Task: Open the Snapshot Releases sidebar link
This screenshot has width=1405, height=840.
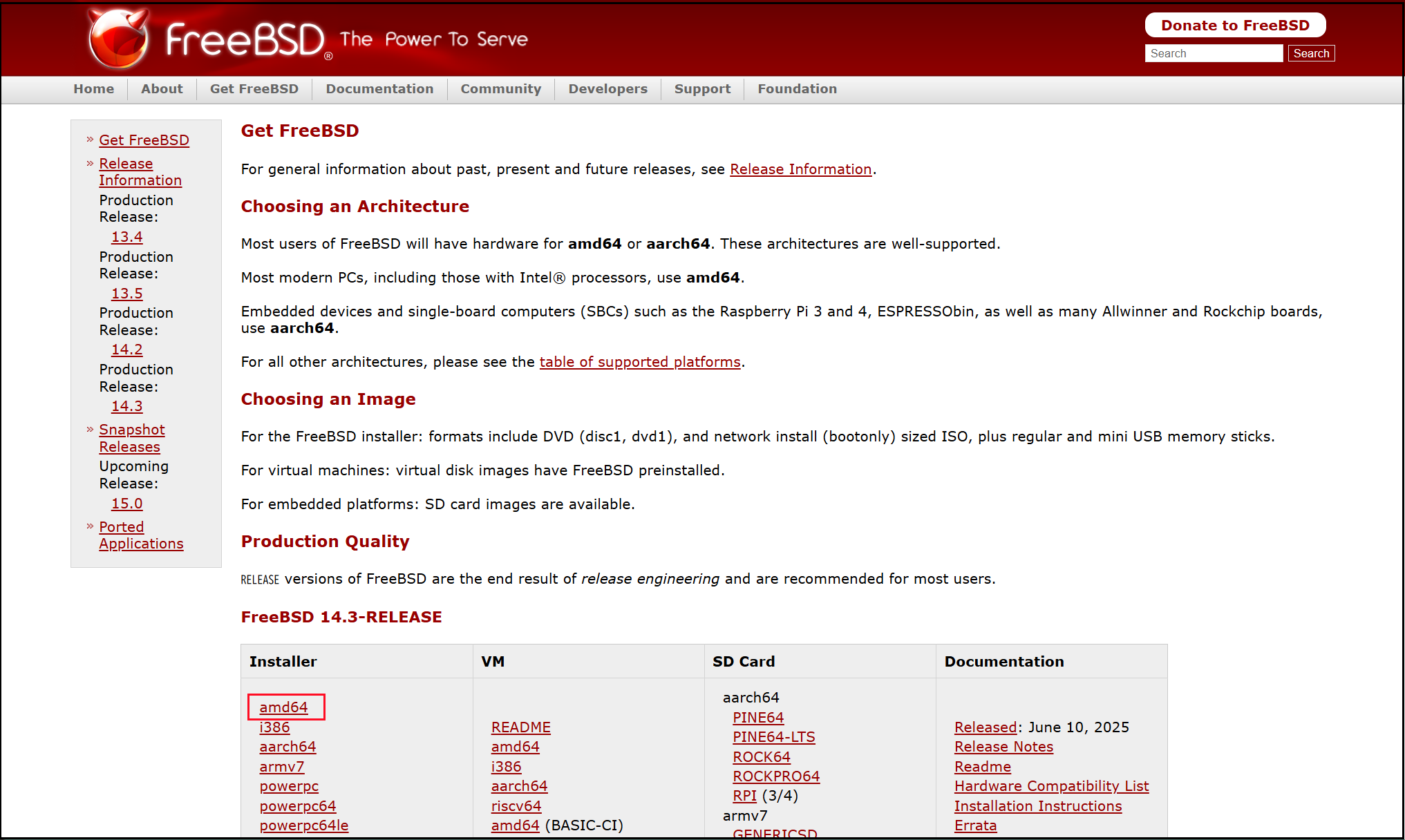Action: click(132, 438)
